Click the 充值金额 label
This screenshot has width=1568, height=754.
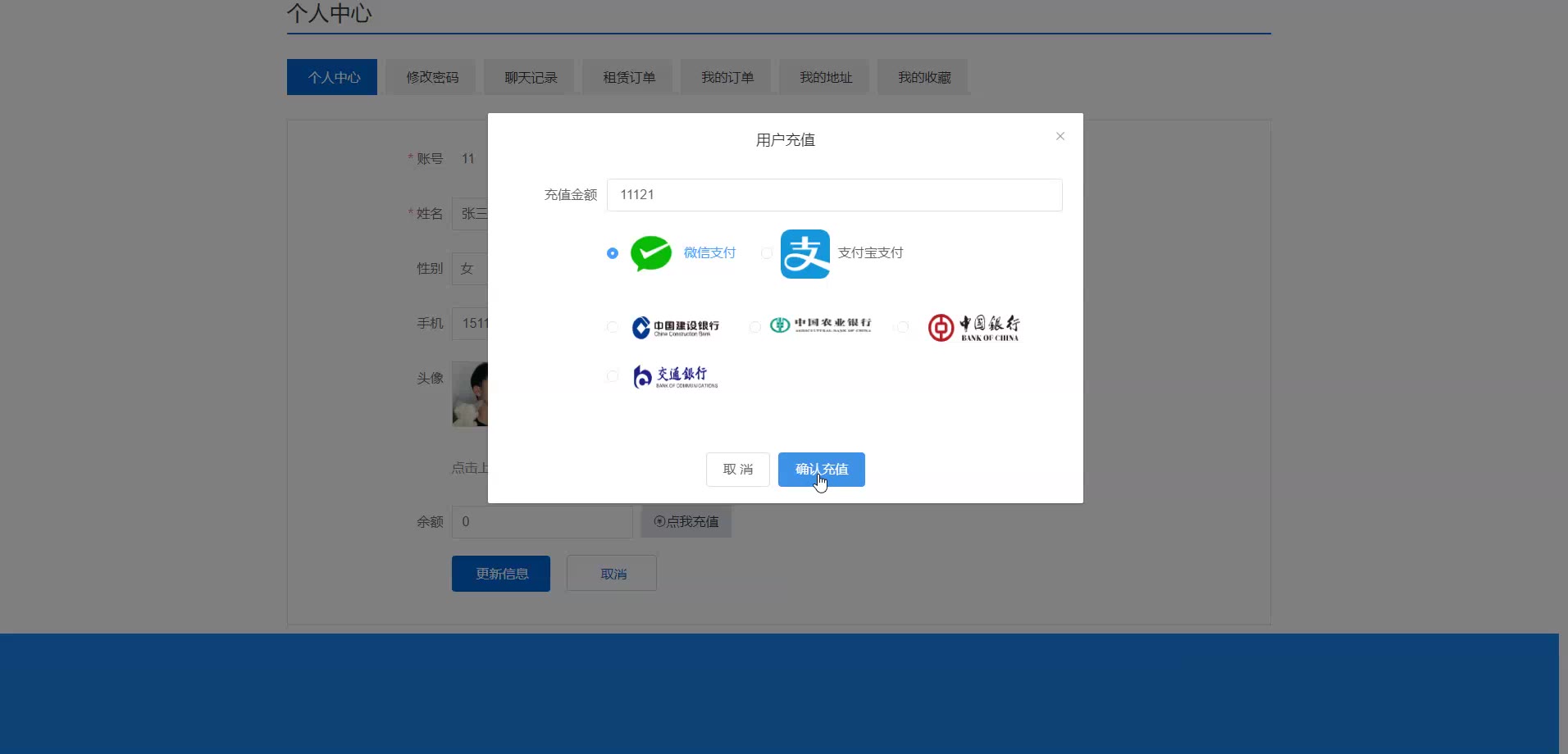pos(571,195)
